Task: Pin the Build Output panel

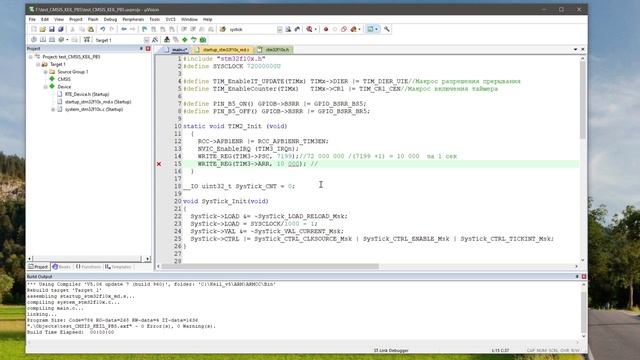Action: [x=577, y=277]
